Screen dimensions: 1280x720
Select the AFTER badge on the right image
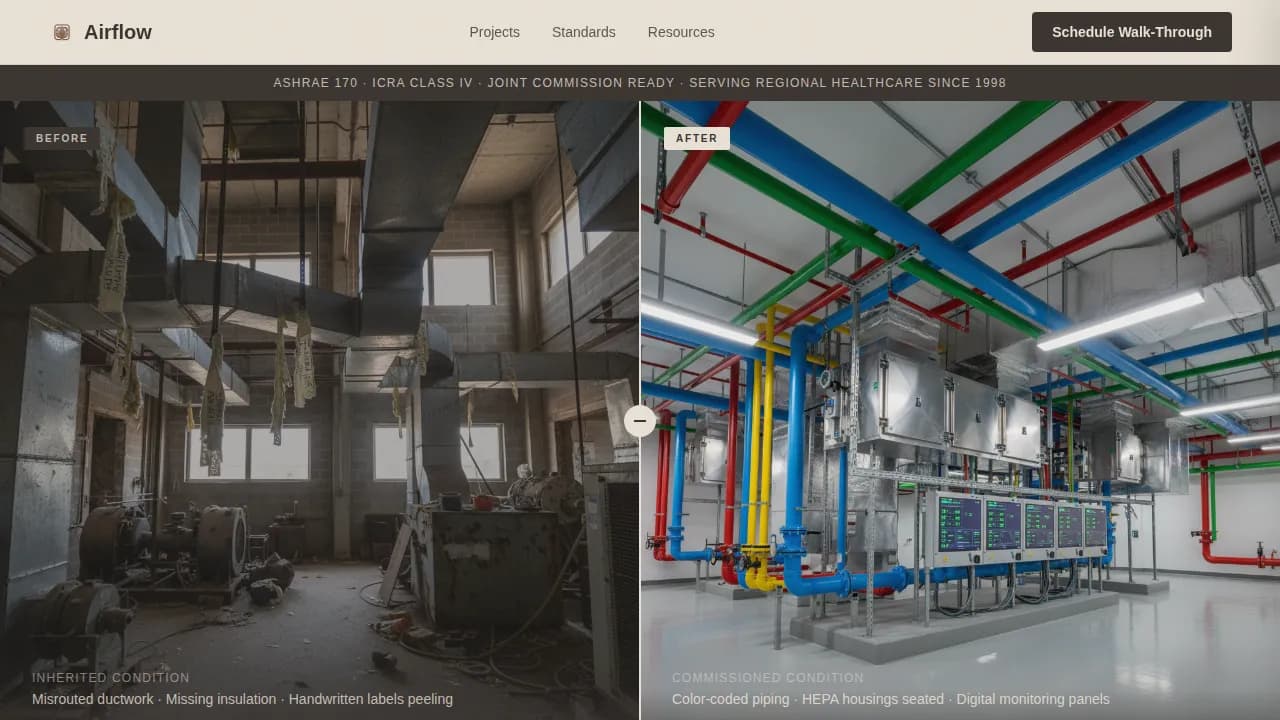click(697, 138)
